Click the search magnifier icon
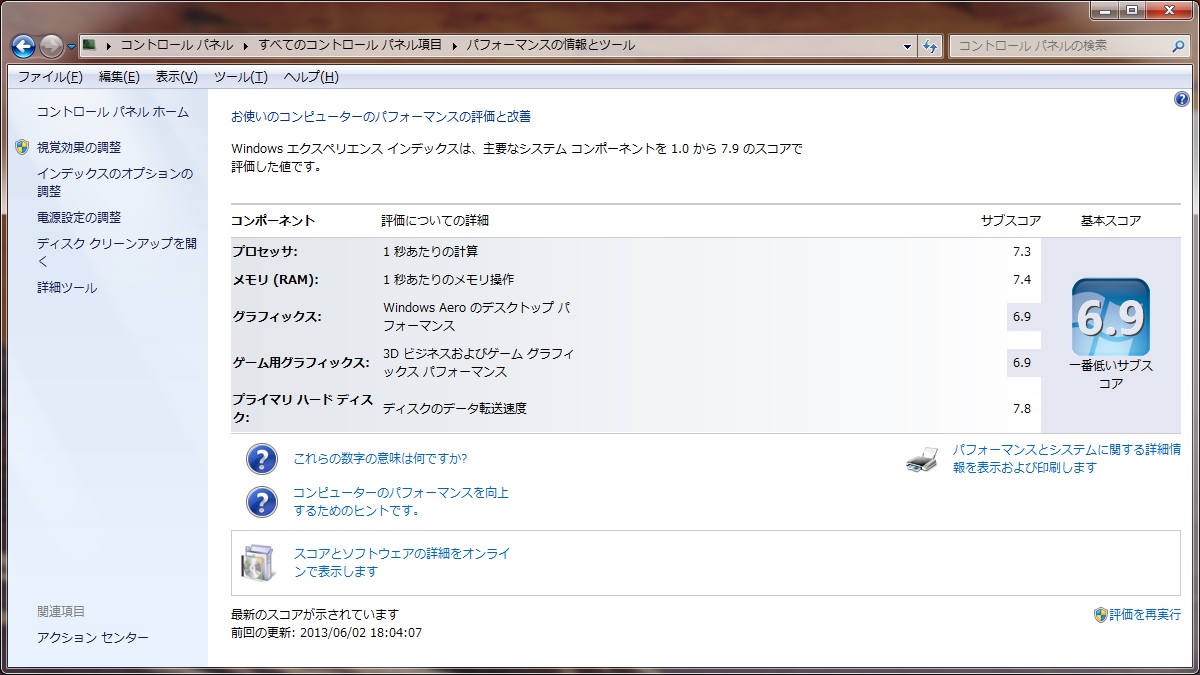 pos(1178,46)
